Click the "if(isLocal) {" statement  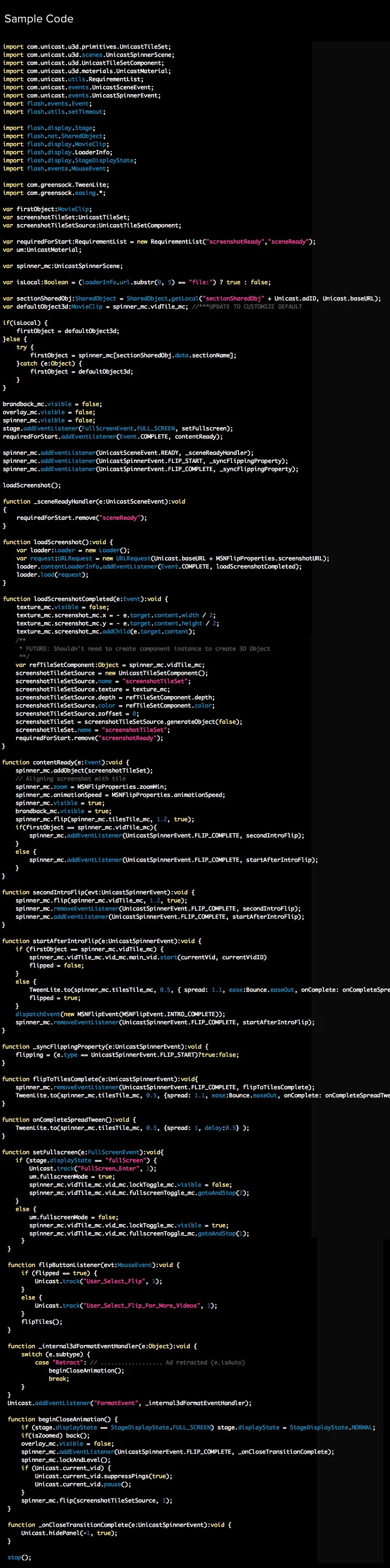(x=25, y=322)
